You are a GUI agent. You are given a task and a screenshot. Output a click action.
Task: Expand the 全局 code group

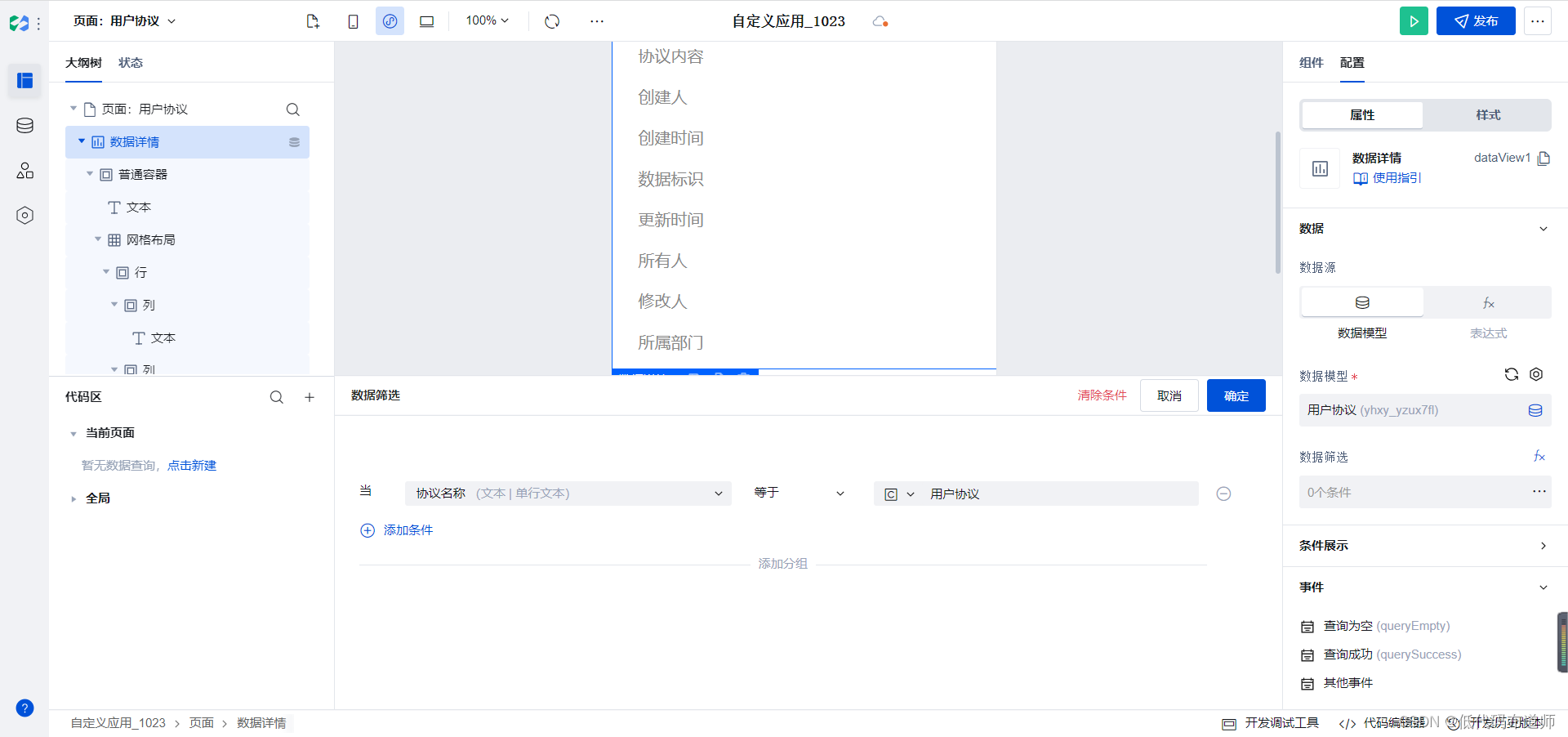73,498
